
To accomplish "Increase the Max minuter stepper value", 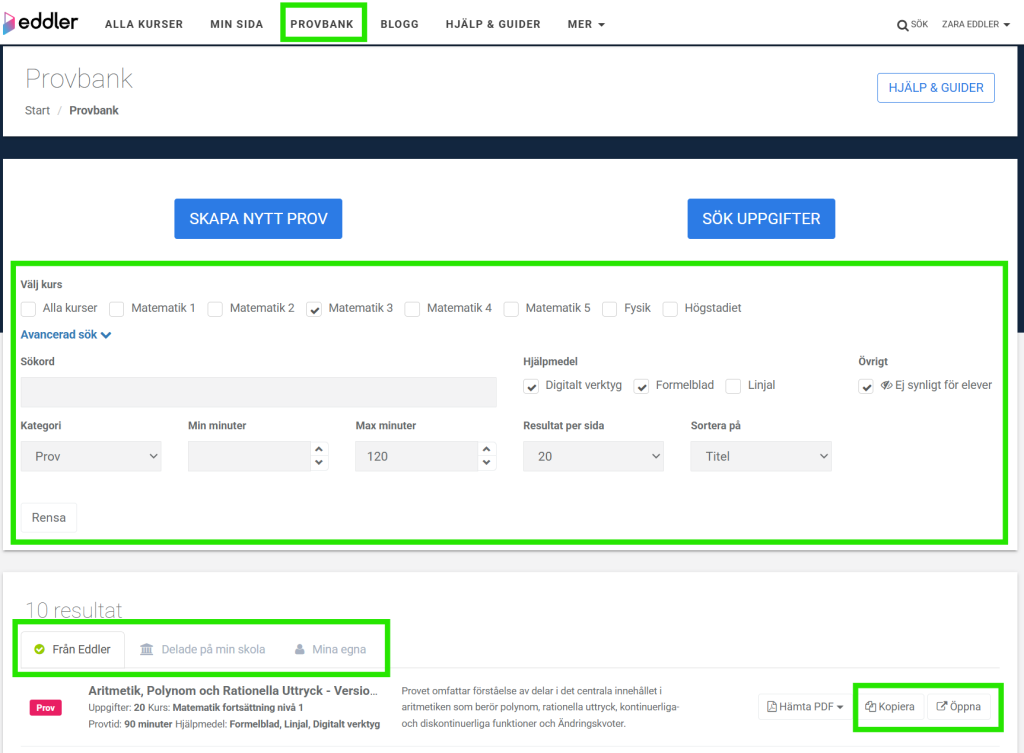I will [487, 450].
